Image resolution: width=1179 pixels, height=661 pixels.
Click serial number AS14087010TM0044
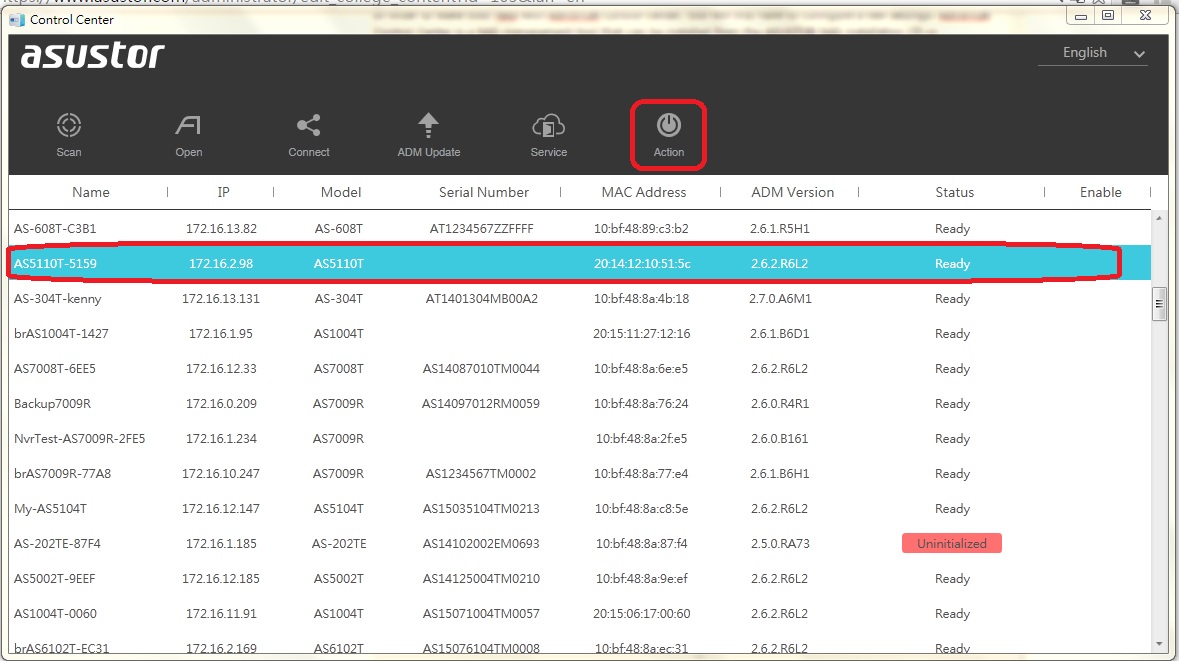click(481, 368)
